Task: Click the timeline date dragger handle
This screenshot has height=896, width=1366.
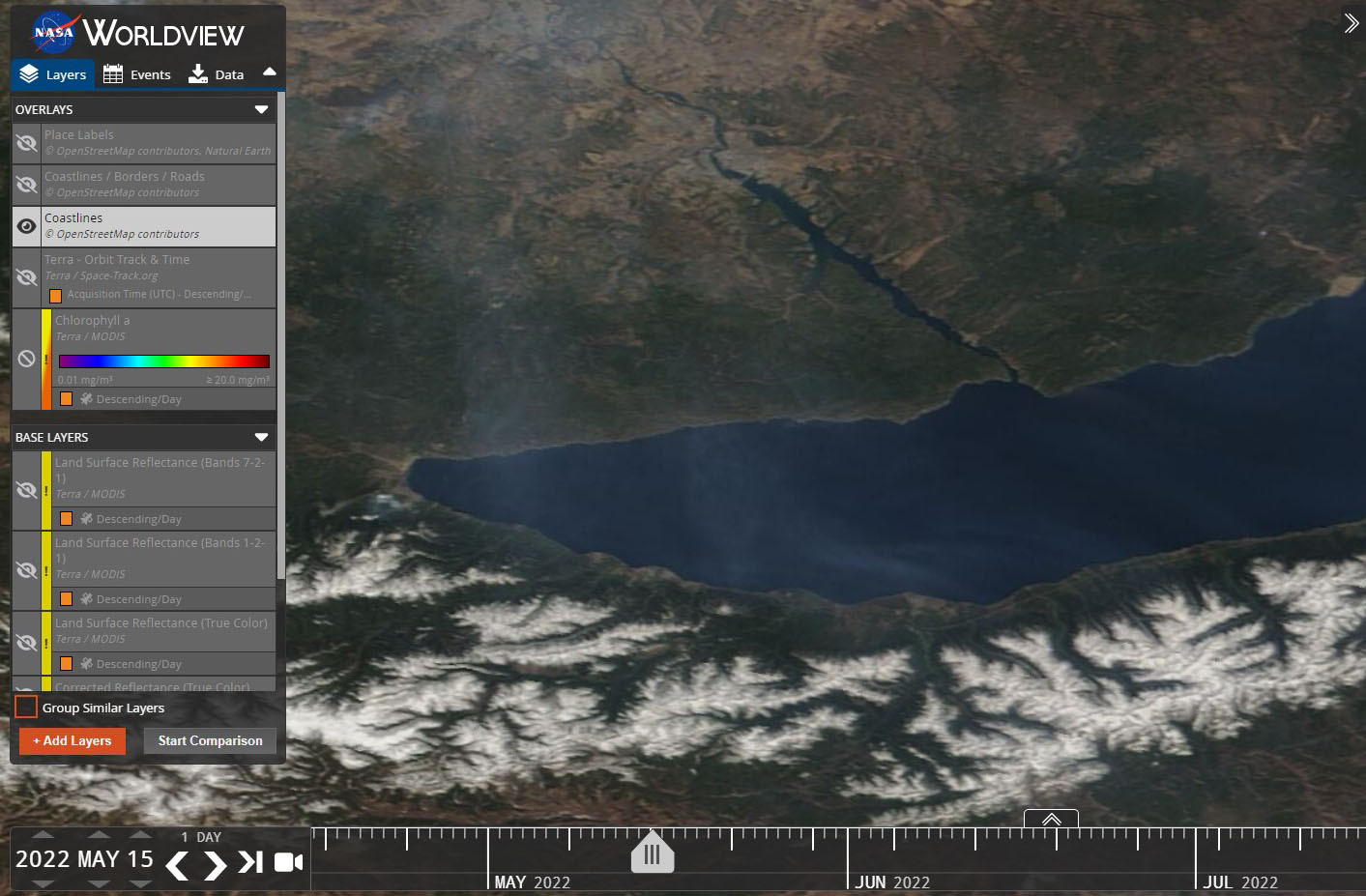Action: click(652, 853)
